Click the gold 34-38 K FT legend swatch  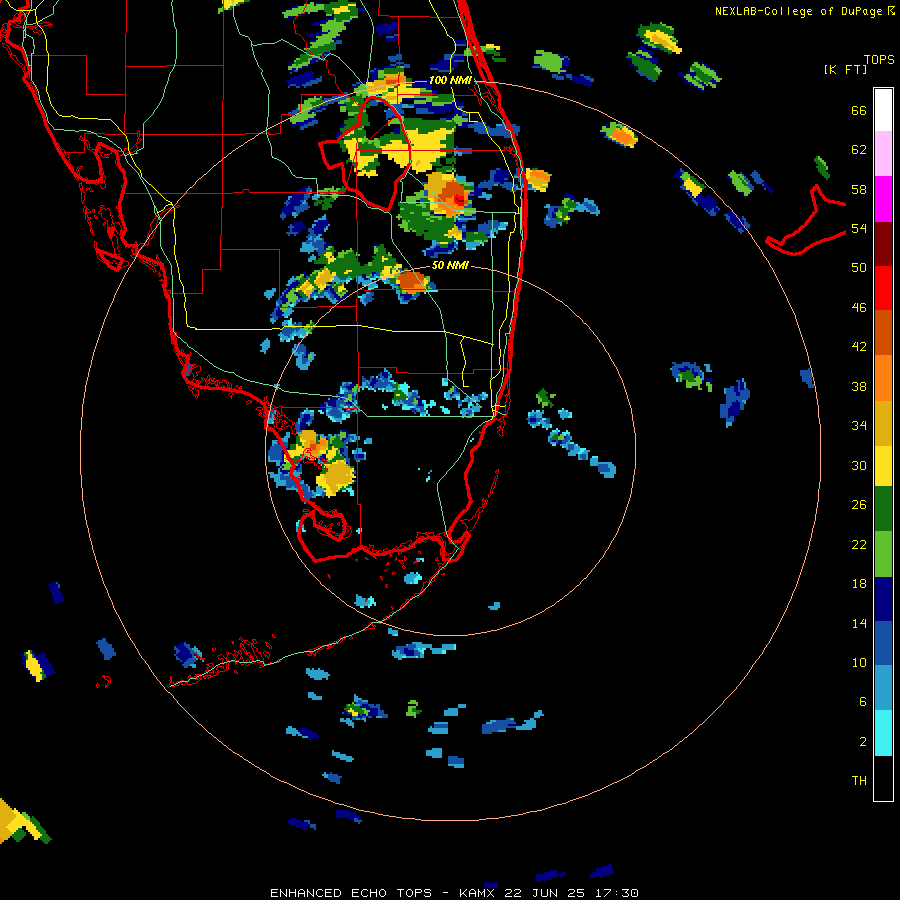tap(883, 422)
